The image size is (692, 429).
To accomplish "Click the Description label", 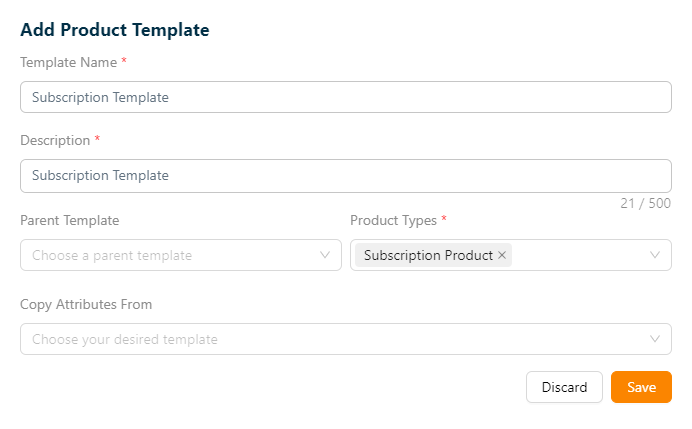I will tap(55, 140).
